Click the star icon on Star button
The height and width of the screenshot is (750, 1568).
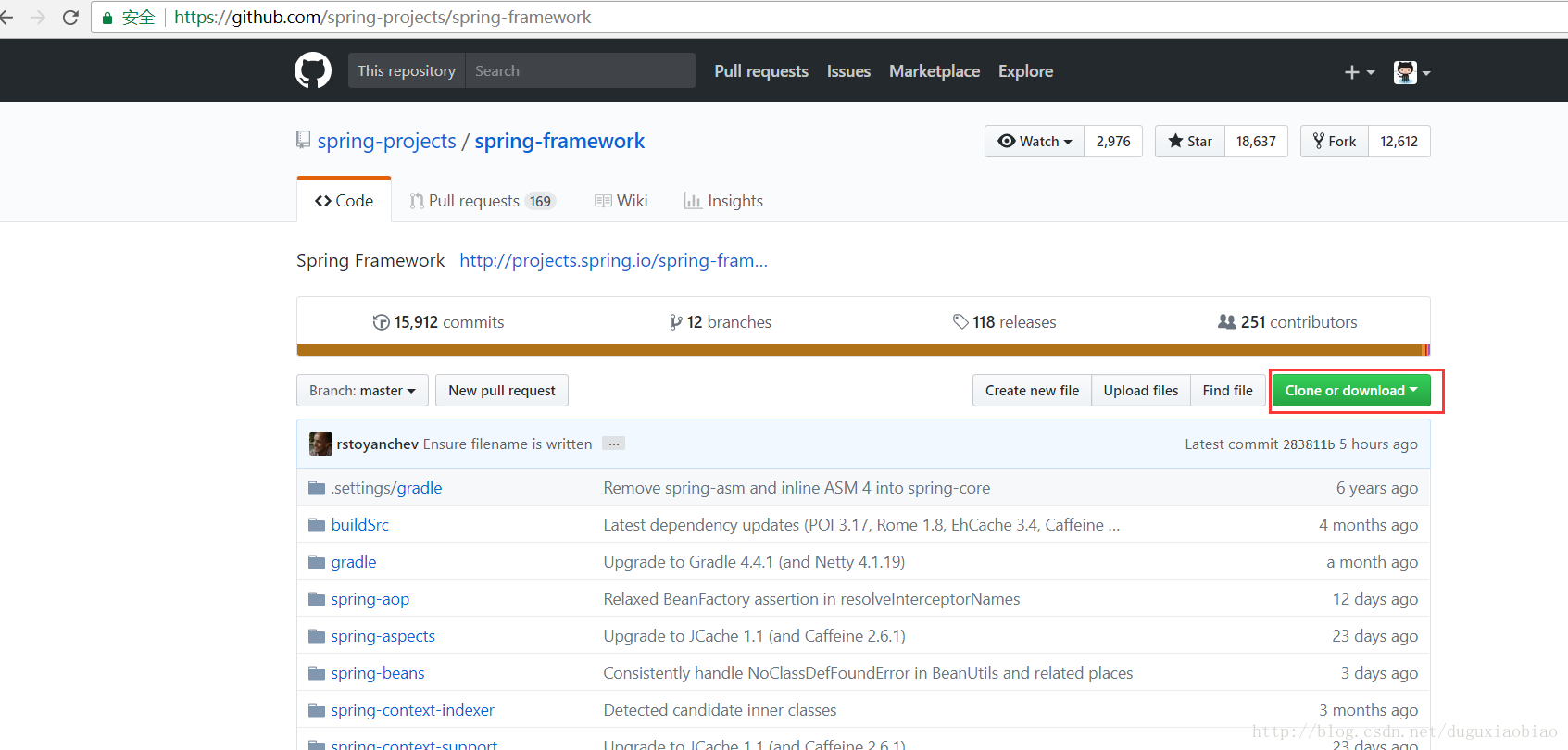pos(1175,141)
